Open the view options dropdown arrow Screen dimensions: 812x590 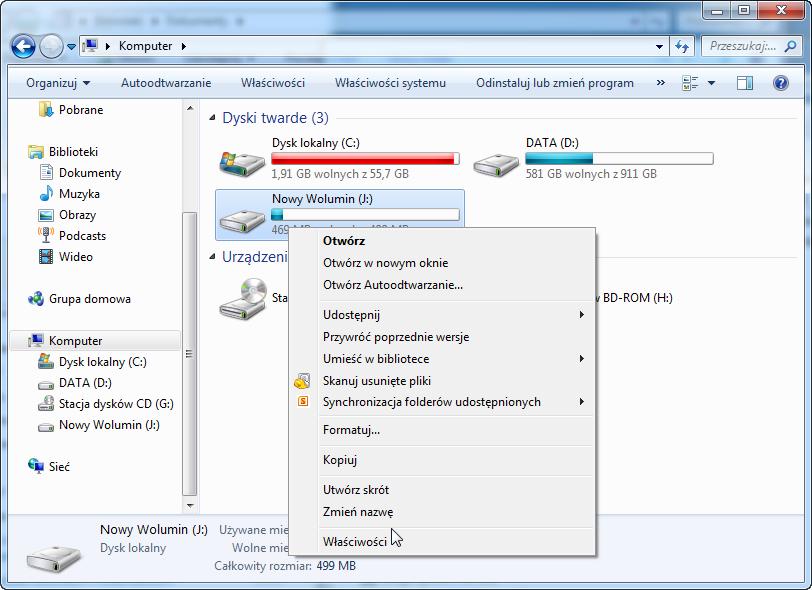tap(712, 83)
